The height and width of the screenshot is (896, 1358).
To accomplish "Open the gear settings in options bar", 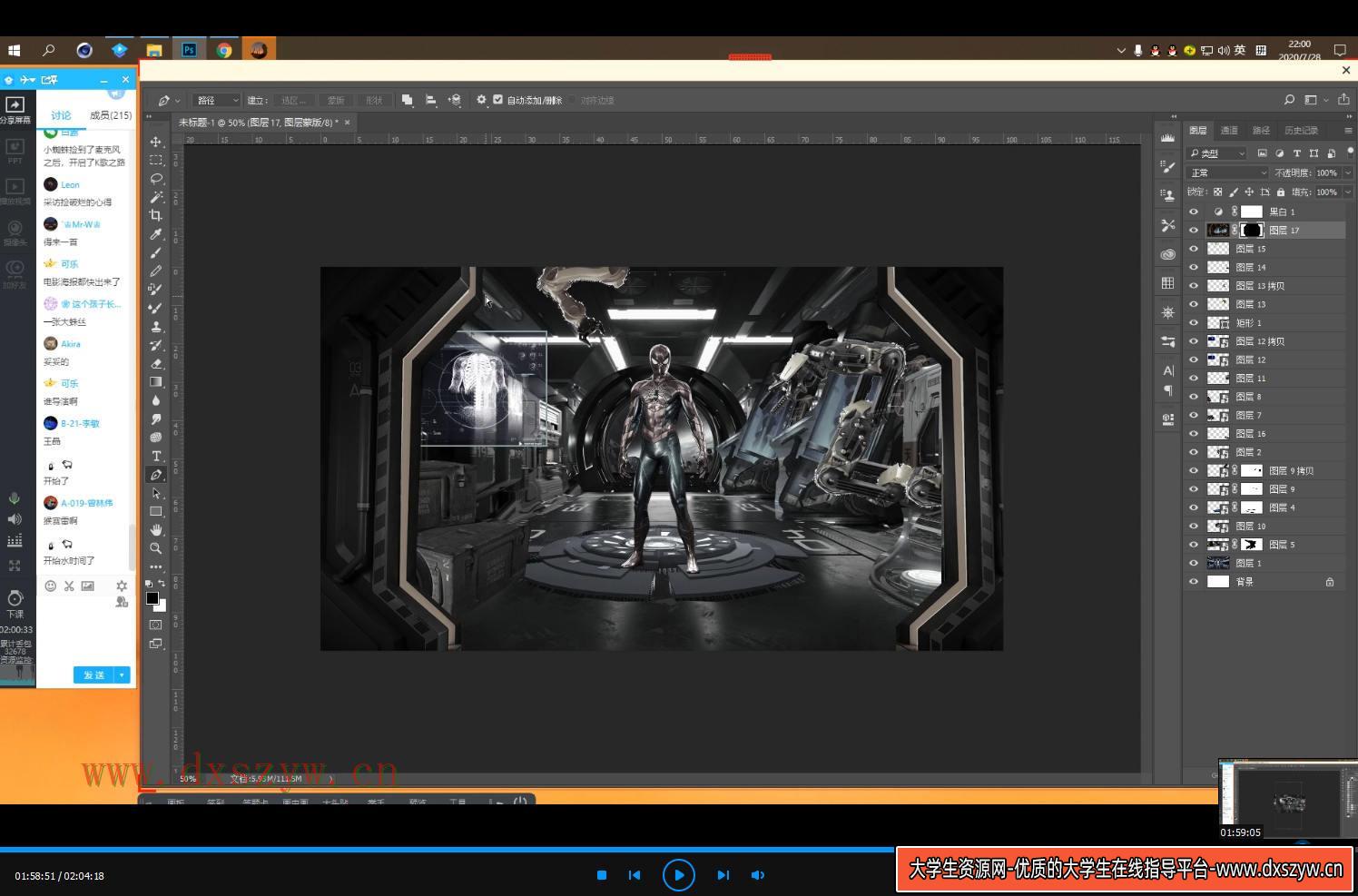I will coord(481,100).
